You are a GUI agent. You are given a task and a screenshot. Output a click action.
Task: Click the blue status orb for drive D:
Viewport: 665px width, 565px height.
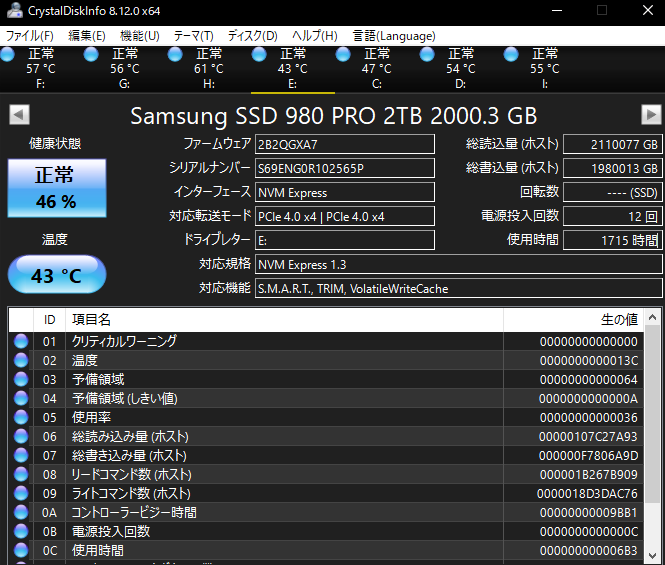427,54
